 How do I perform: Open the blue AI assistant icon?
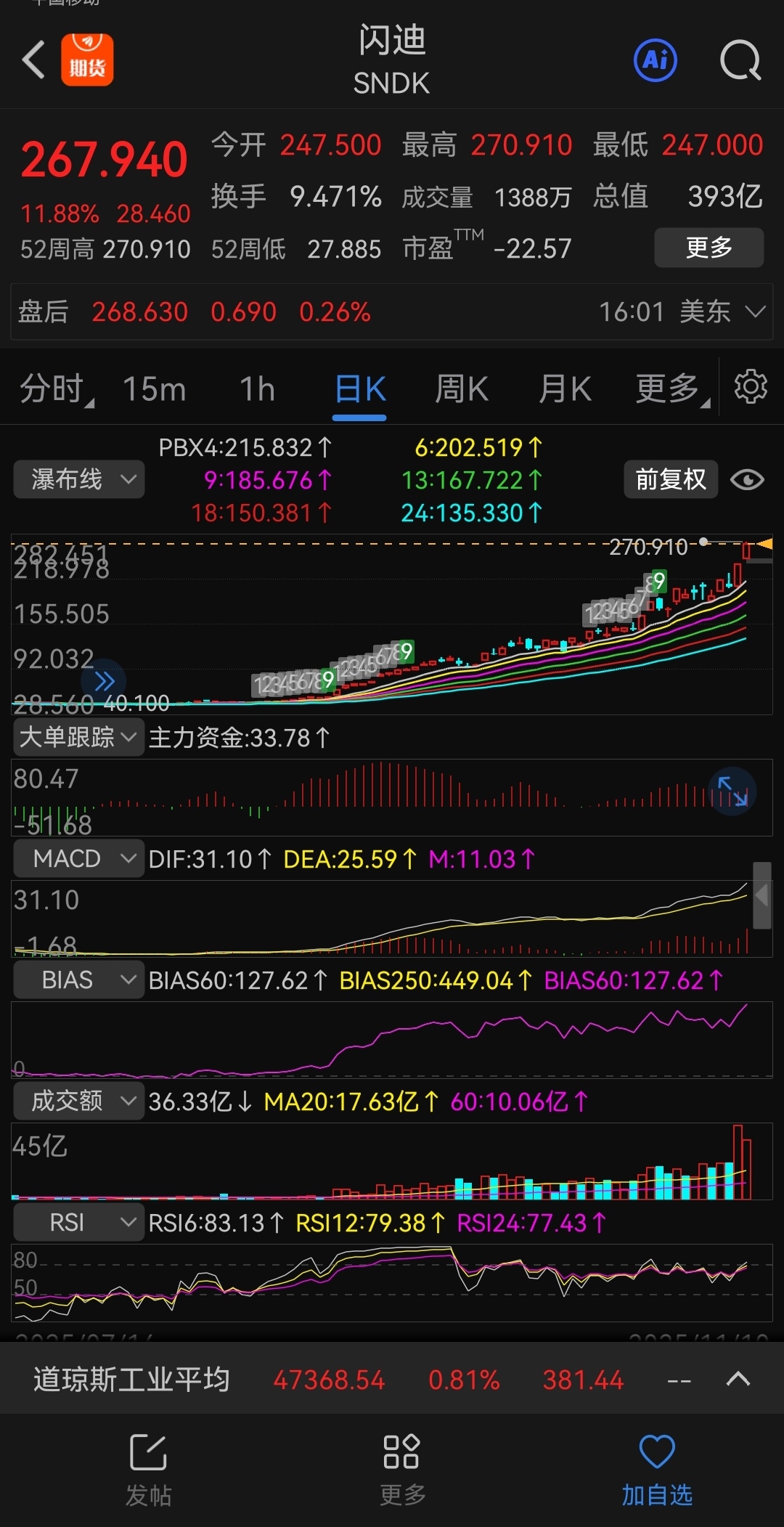point(656,60)
